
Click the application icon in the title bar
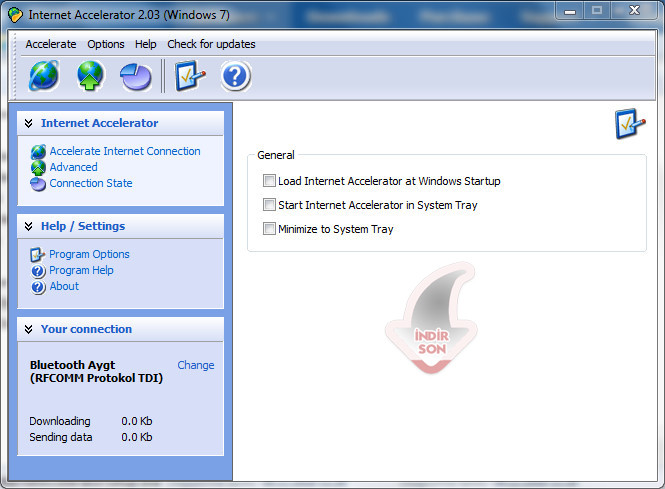(x=15, y=15)
